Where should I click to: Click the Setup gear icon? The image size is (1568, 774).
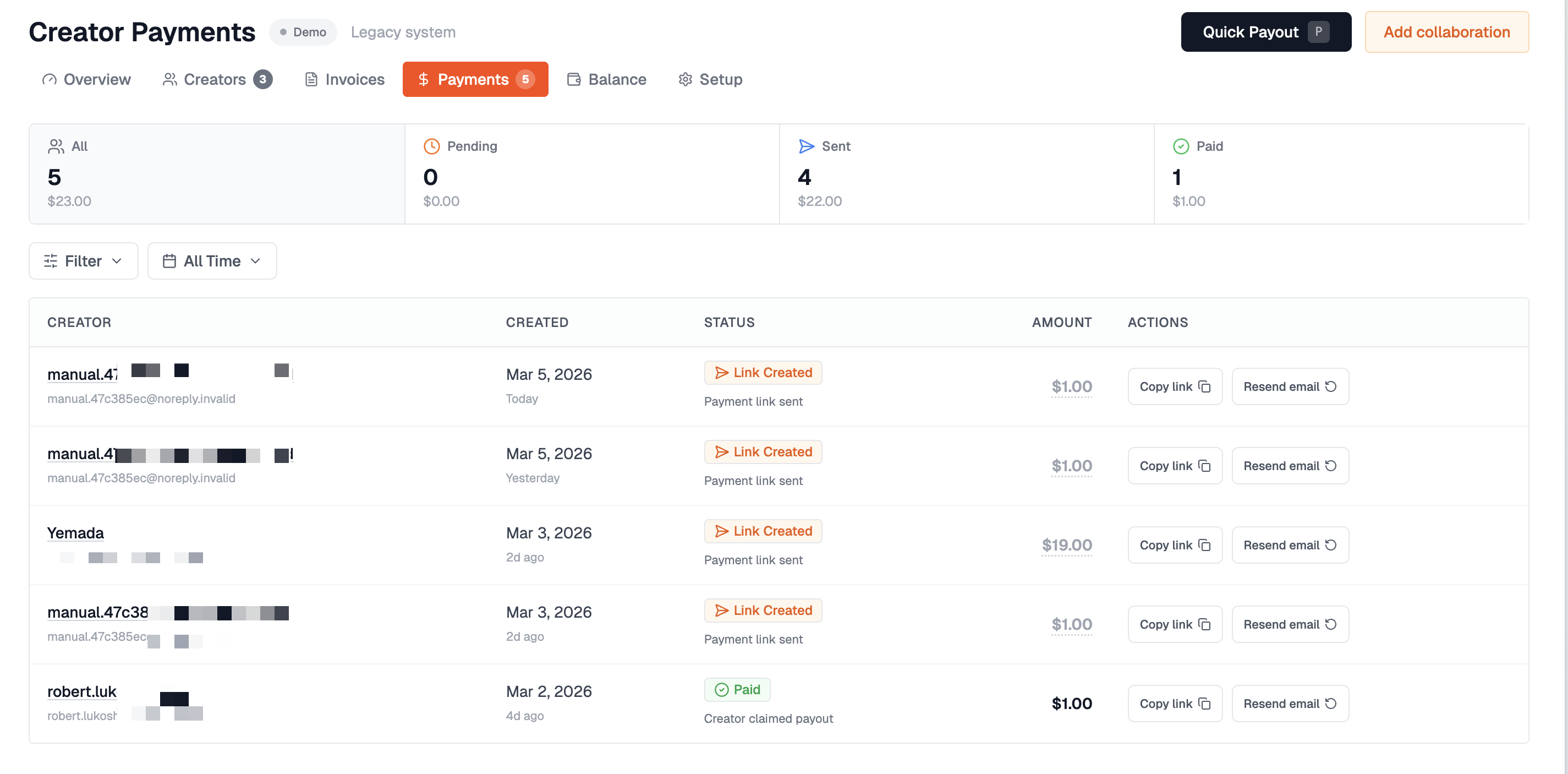pyautogui.click(x=684, y=79)
